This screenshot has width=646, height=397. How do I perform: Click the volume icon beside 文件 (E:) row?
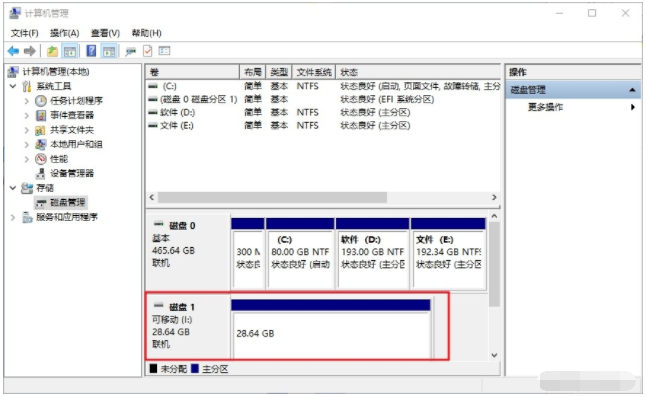[x=153, y=126]
